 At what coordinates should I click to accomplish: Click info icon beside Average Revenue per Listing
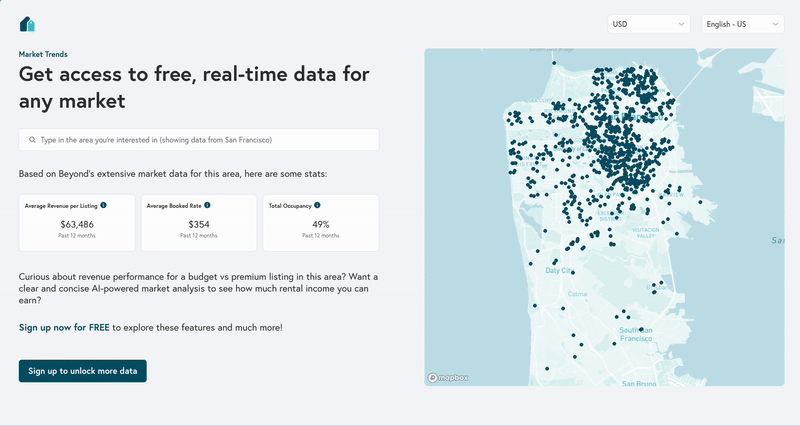tap(104, 205)
